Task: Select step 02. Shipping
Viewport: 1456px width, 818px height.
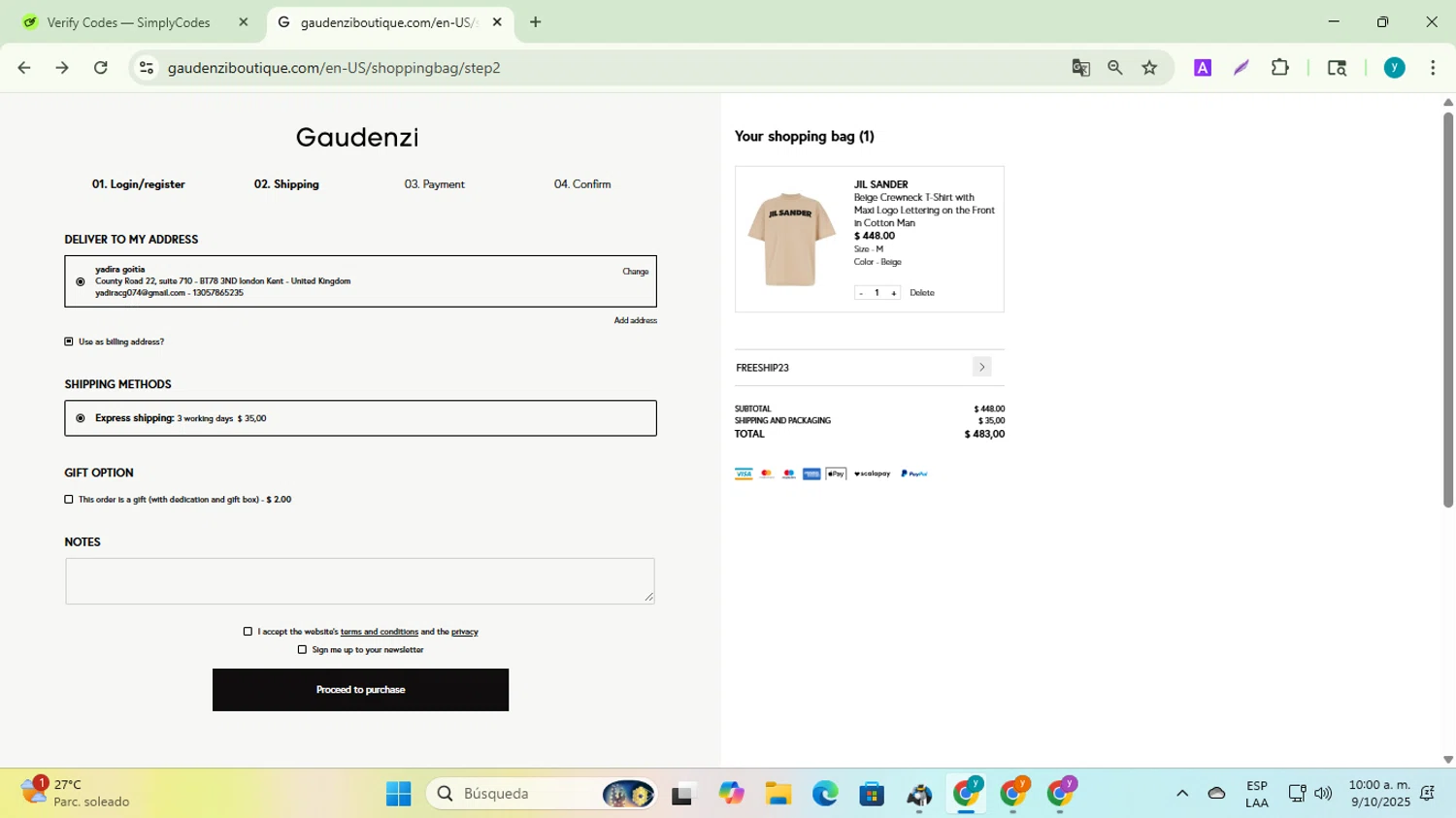Action: [286, 184]
